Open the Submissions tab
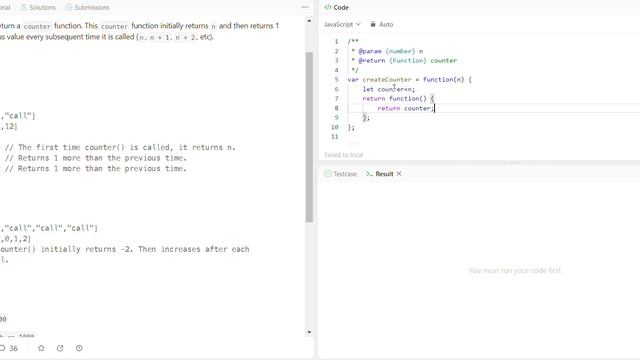The image size is (640, 360). [87, 7]
